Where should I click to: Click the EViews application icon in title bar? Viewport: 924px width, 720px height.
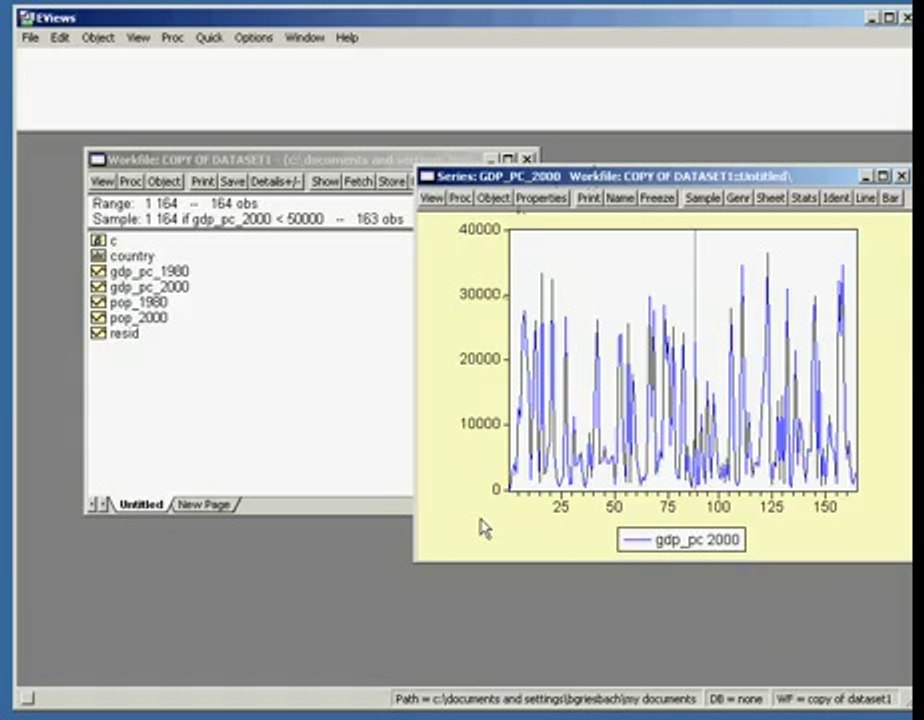coord(27,18)
